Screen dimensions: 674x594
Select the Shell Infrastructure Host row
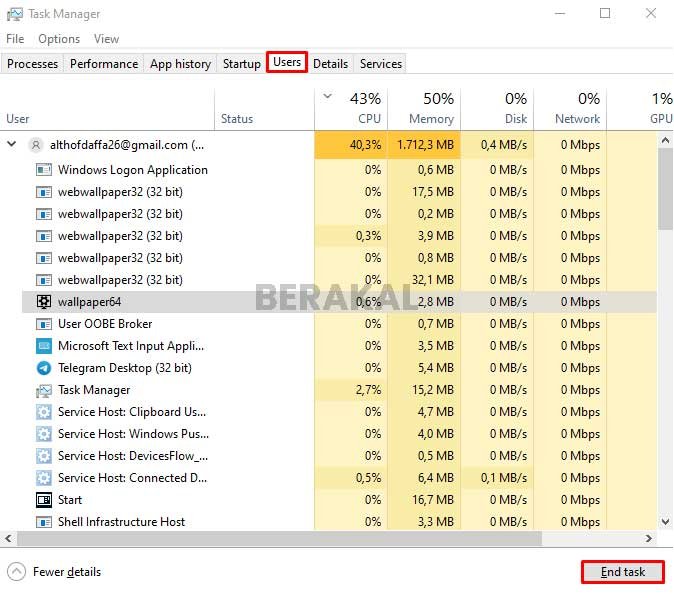tap(339, 522)
